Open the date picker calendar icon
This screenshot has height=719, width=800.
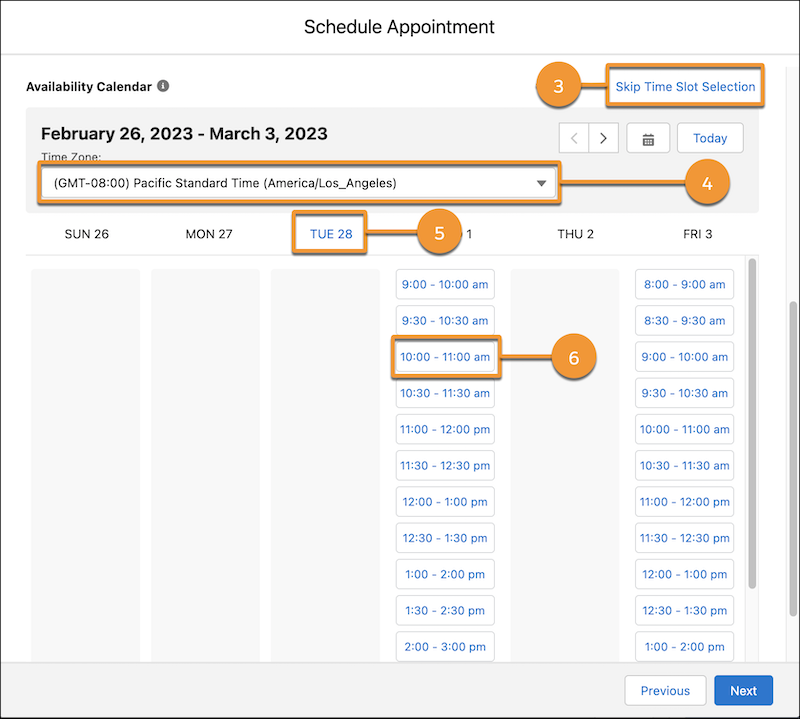pyautogui.click(x=648, y=138)
